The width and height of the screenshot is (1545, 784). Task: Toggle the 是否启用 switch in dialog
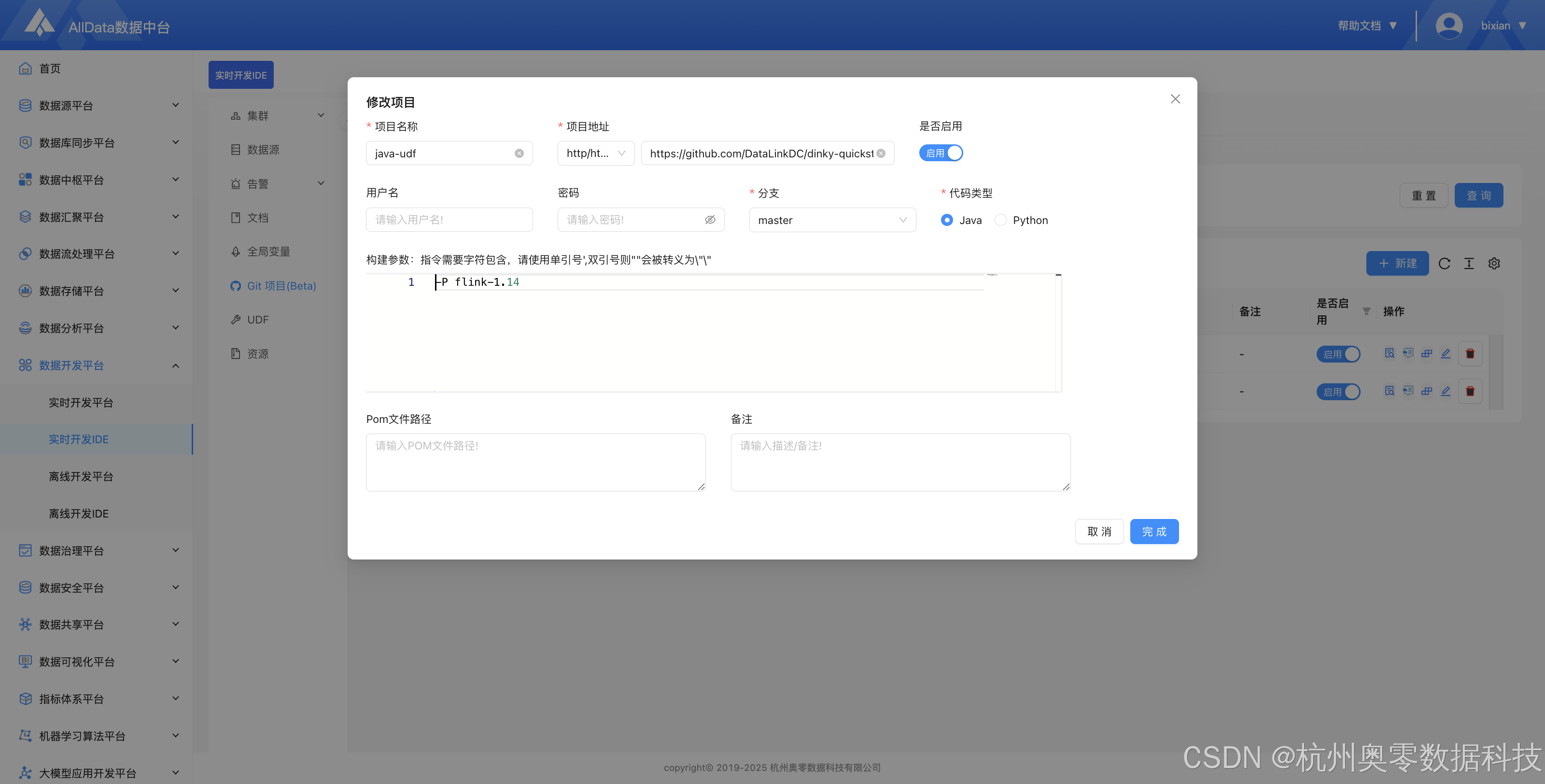coord(941,153)
